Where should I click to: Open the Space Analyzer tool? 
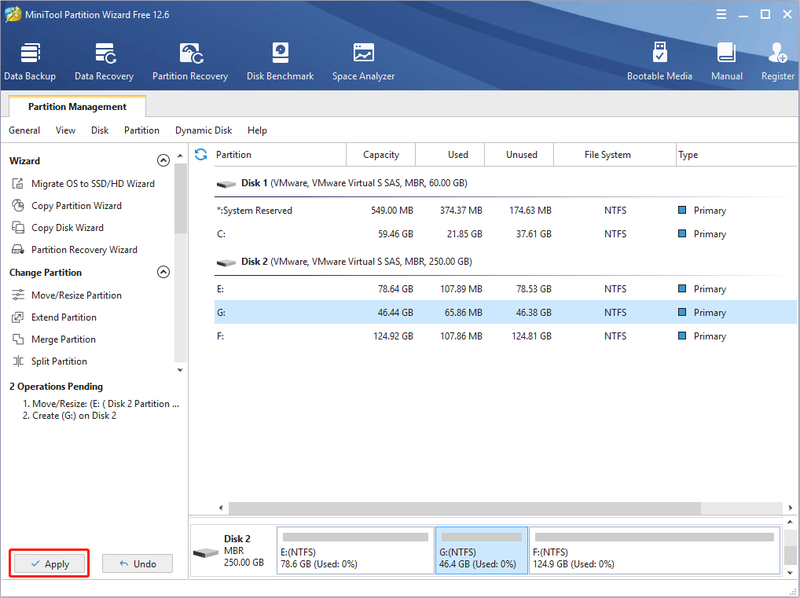363,62
